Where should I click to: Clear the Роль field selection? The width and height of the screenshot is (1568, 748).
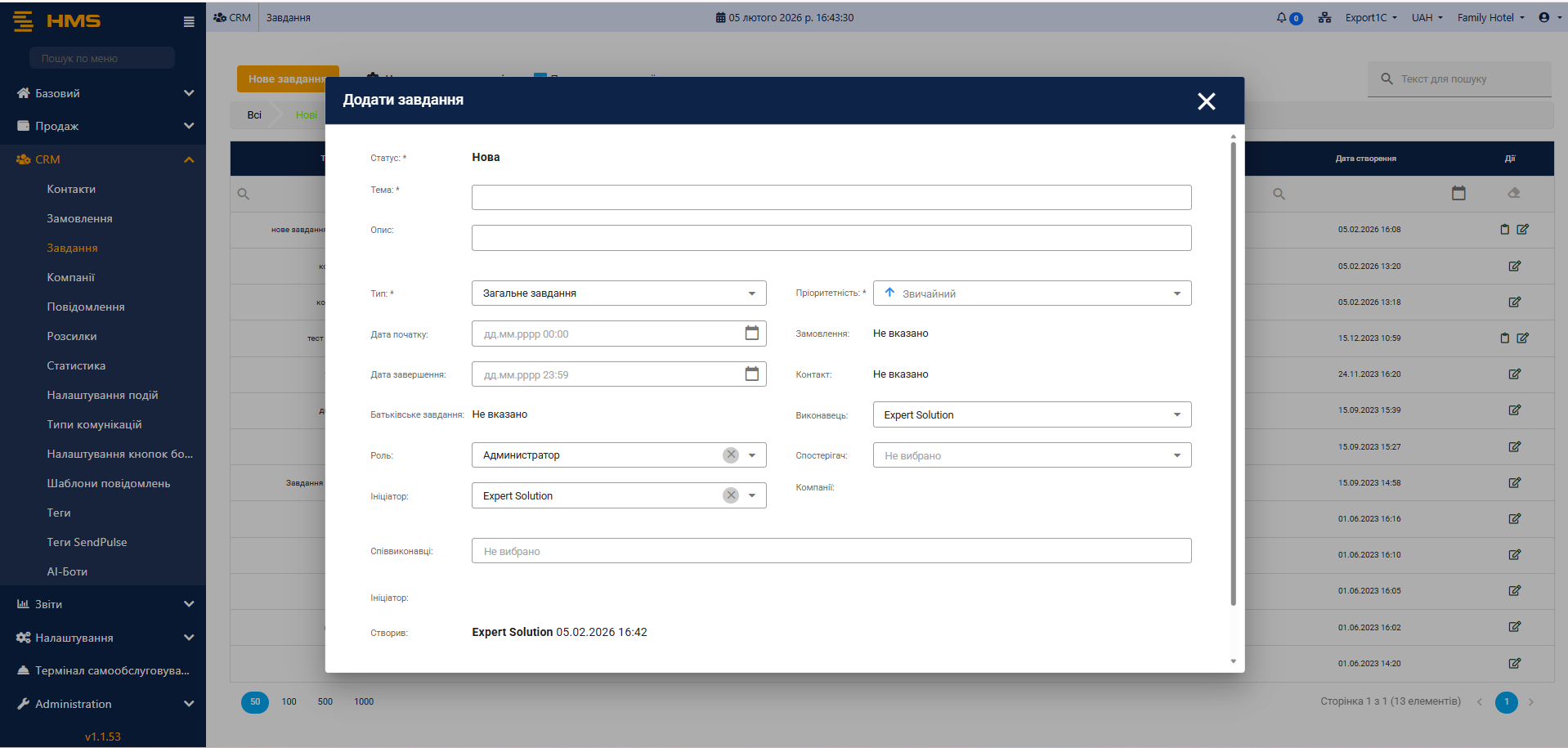(x=731, y=455)
